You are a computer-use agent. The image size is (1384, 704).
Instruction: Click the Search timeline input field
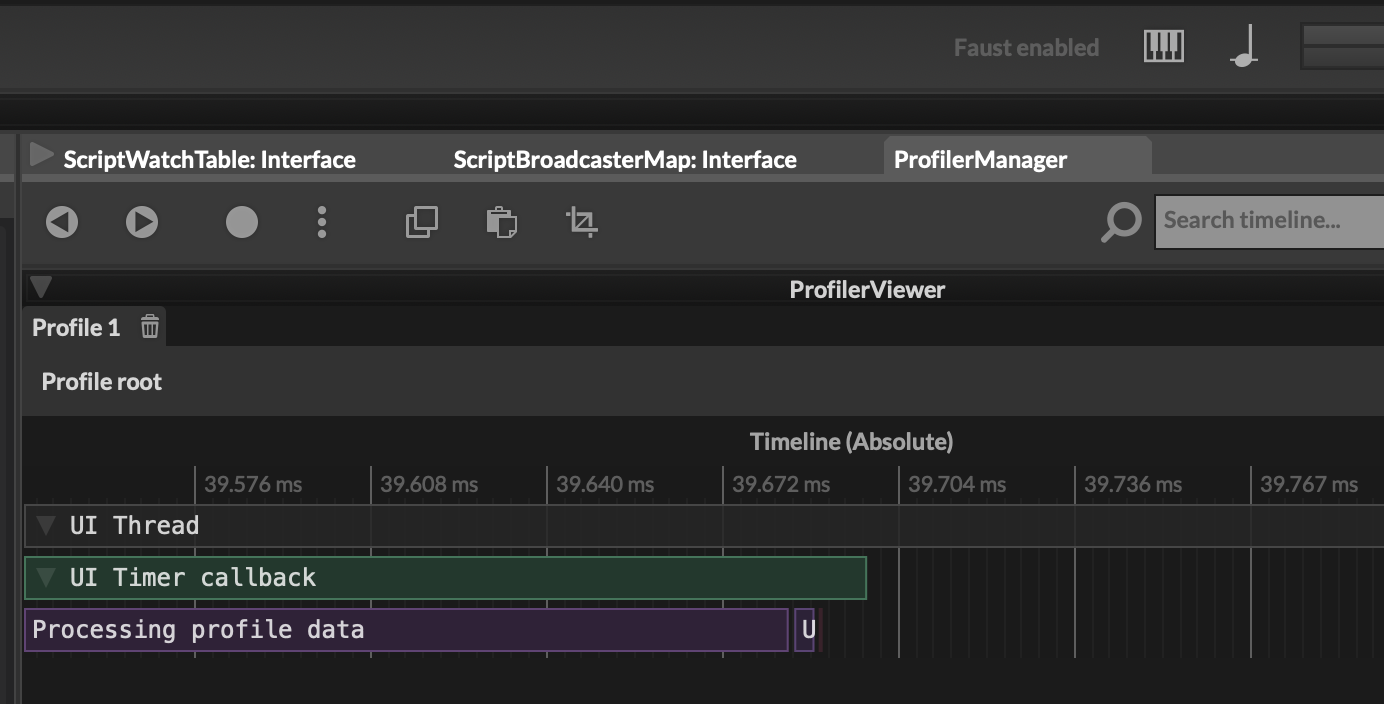[x=1269, y=221]
